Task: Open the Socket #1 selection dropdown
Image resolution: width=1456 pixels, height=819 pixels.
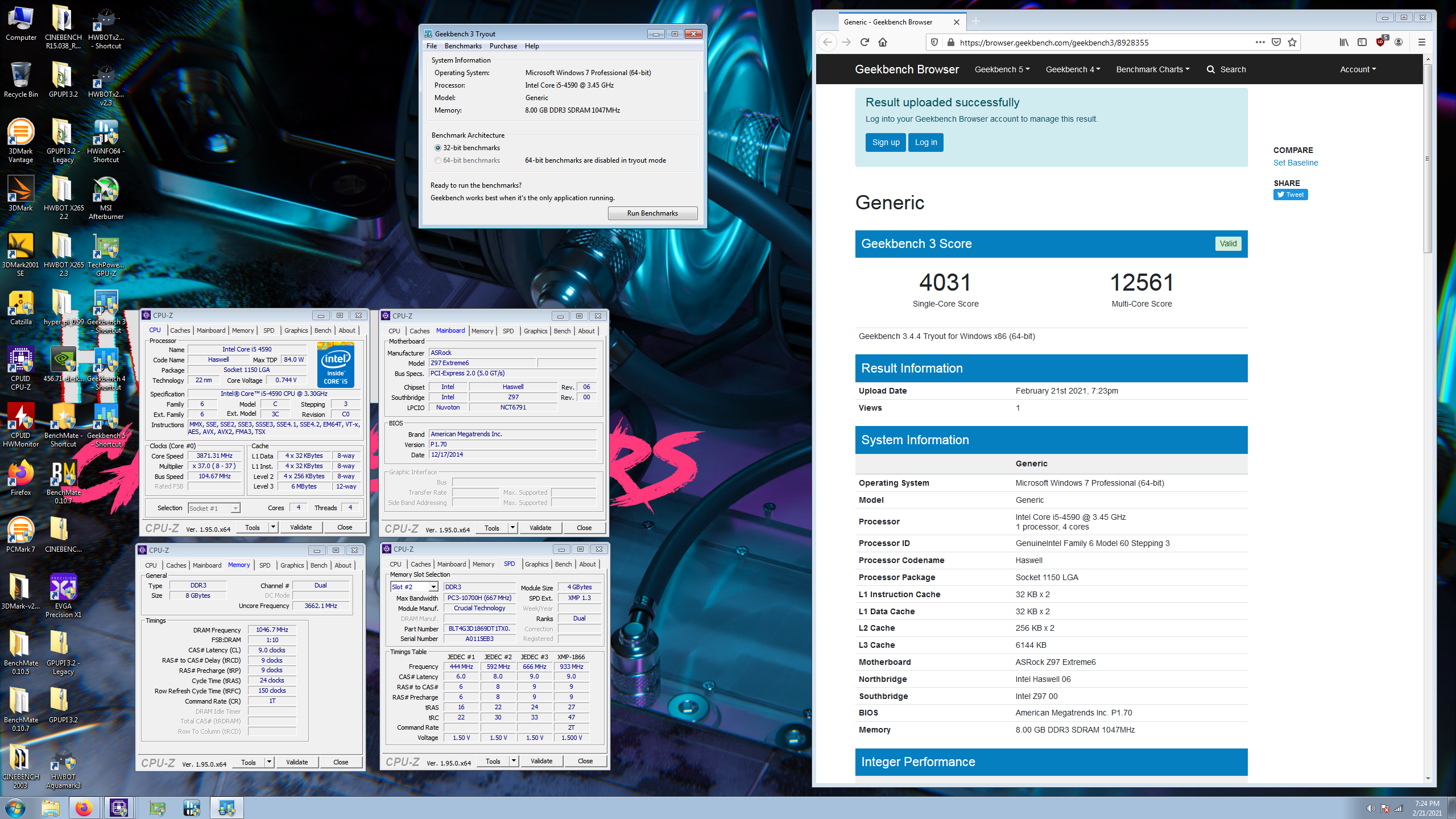Action: 214,508
